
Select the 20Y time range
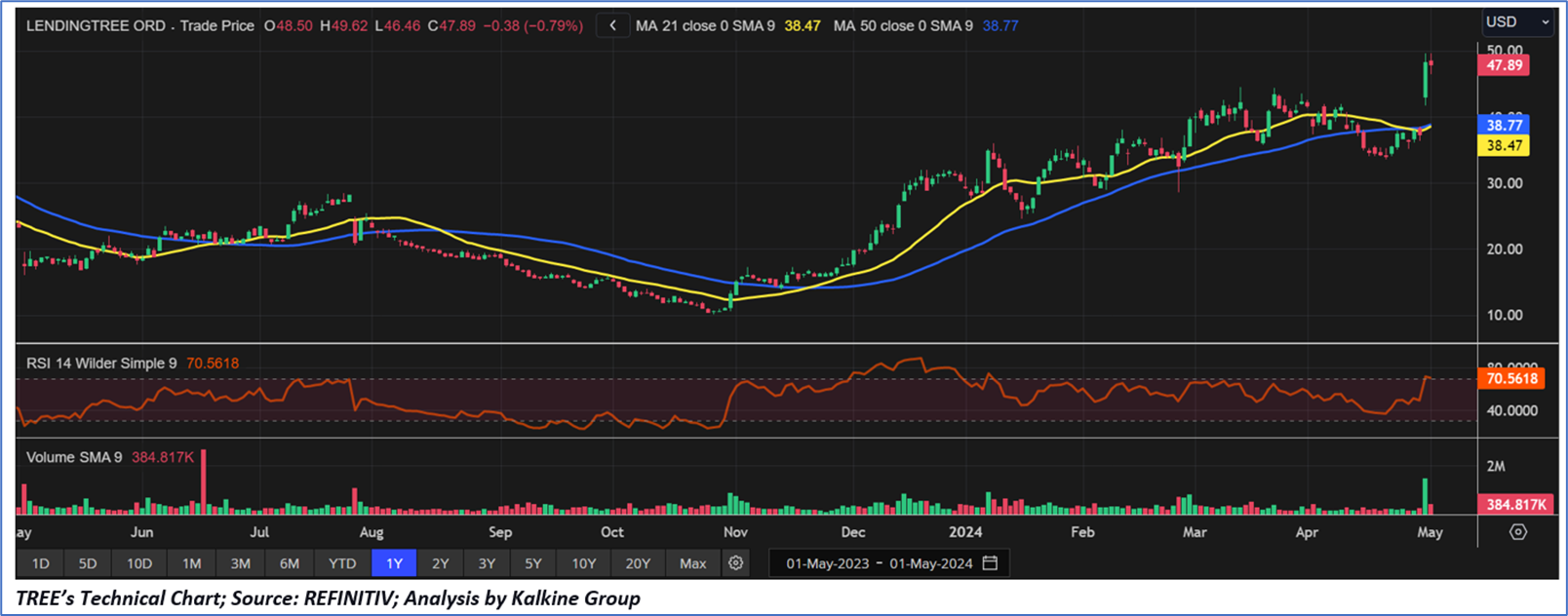pos(638,563)
